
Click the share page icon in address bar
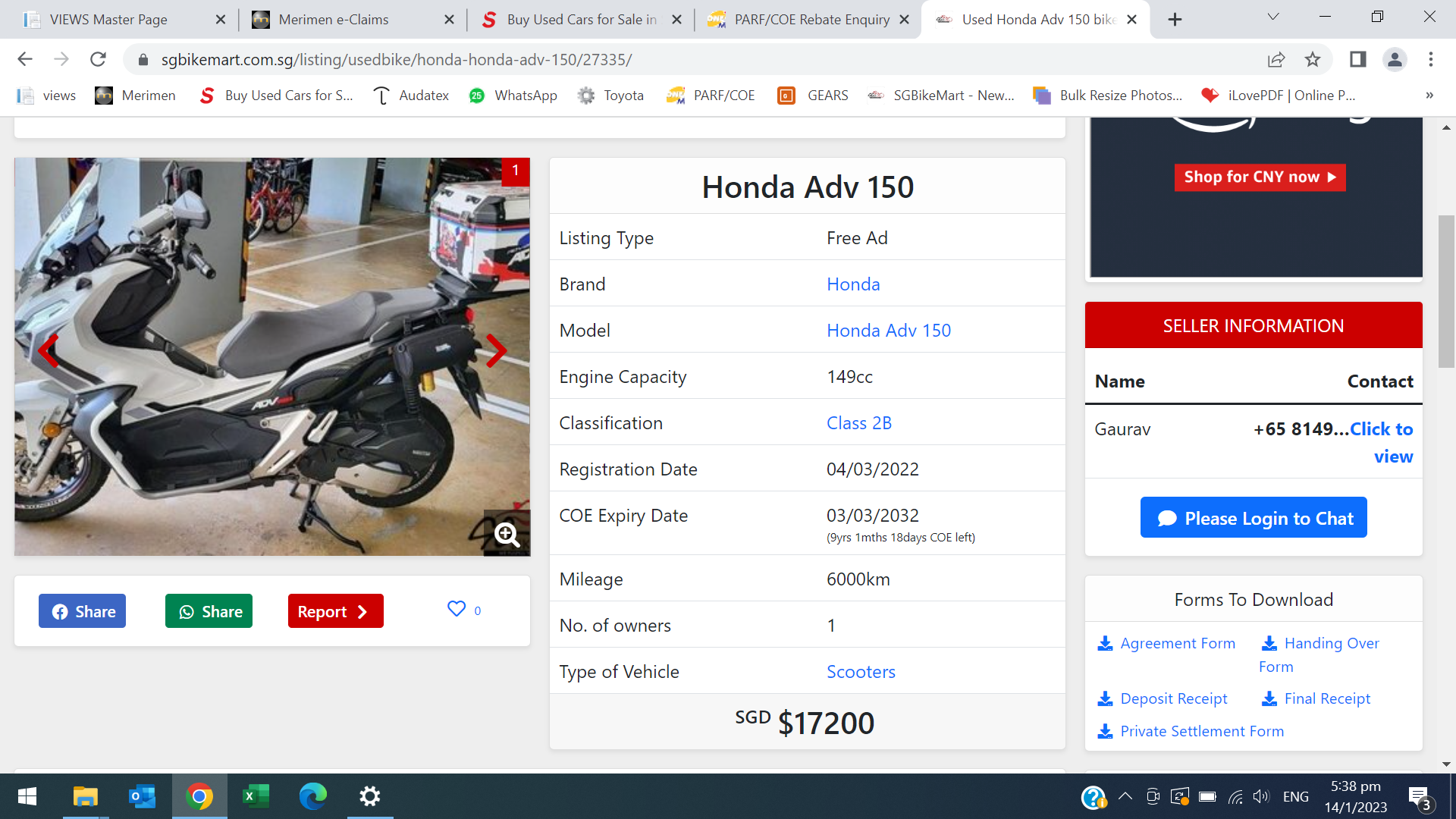click(1276, 59)
